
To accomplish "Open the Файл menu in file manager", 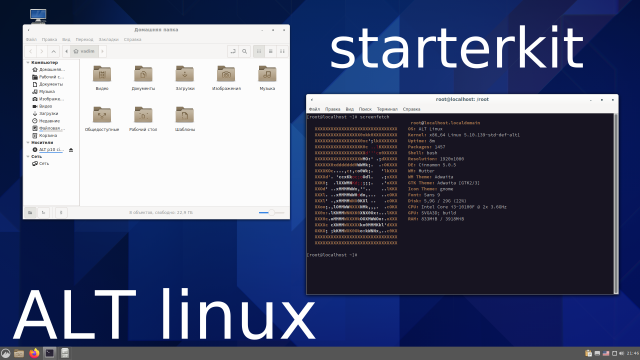I will click(31, 40).
